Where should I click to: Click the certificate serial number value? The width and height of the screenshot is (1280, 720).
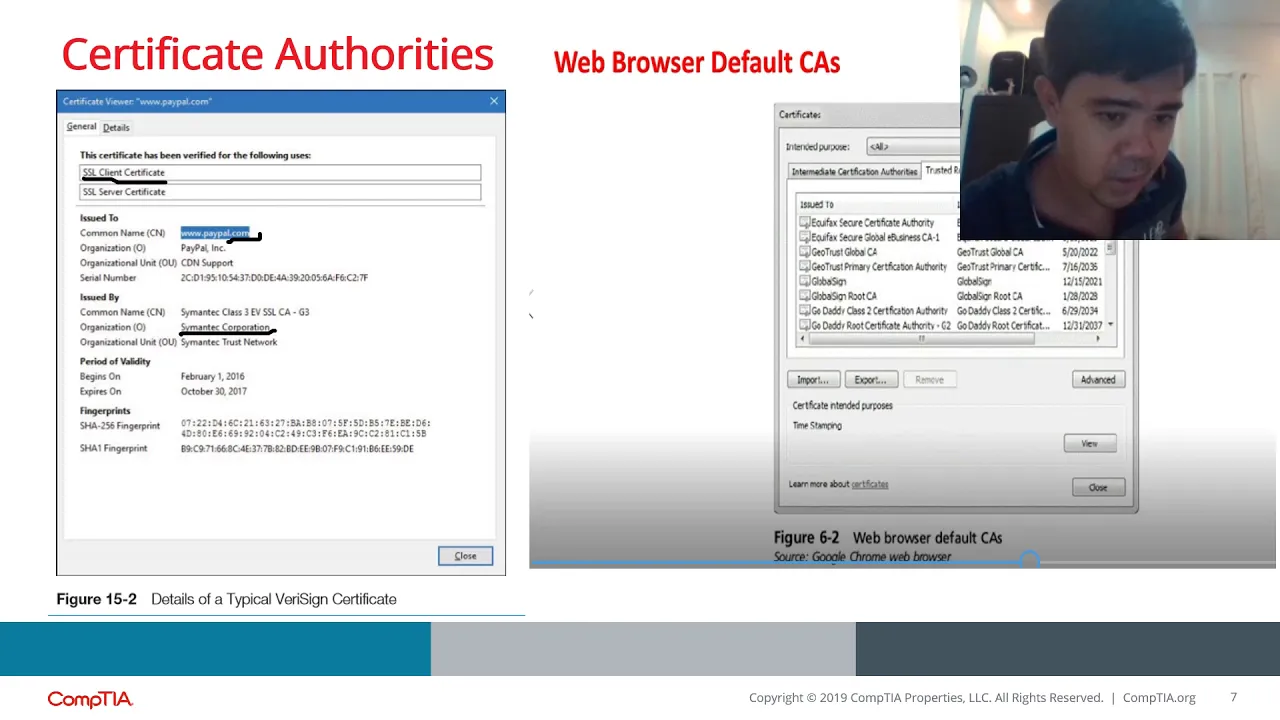[x=274, y=278]
